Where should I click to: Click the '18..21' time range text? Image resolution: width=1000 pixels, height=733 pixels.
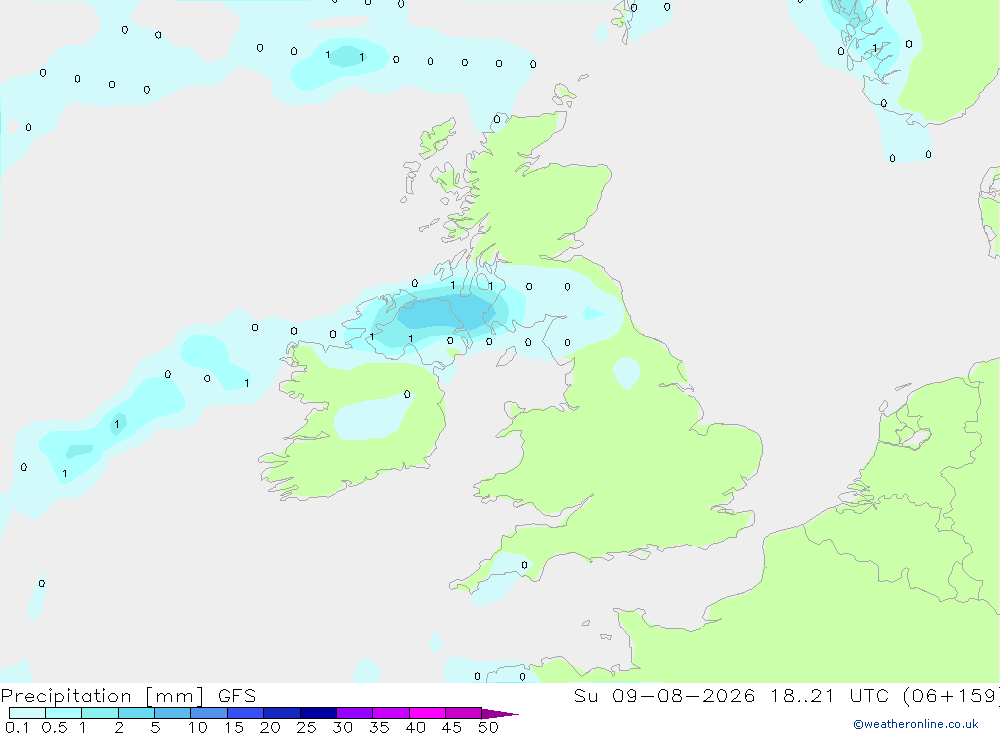[x=802, y=695]
